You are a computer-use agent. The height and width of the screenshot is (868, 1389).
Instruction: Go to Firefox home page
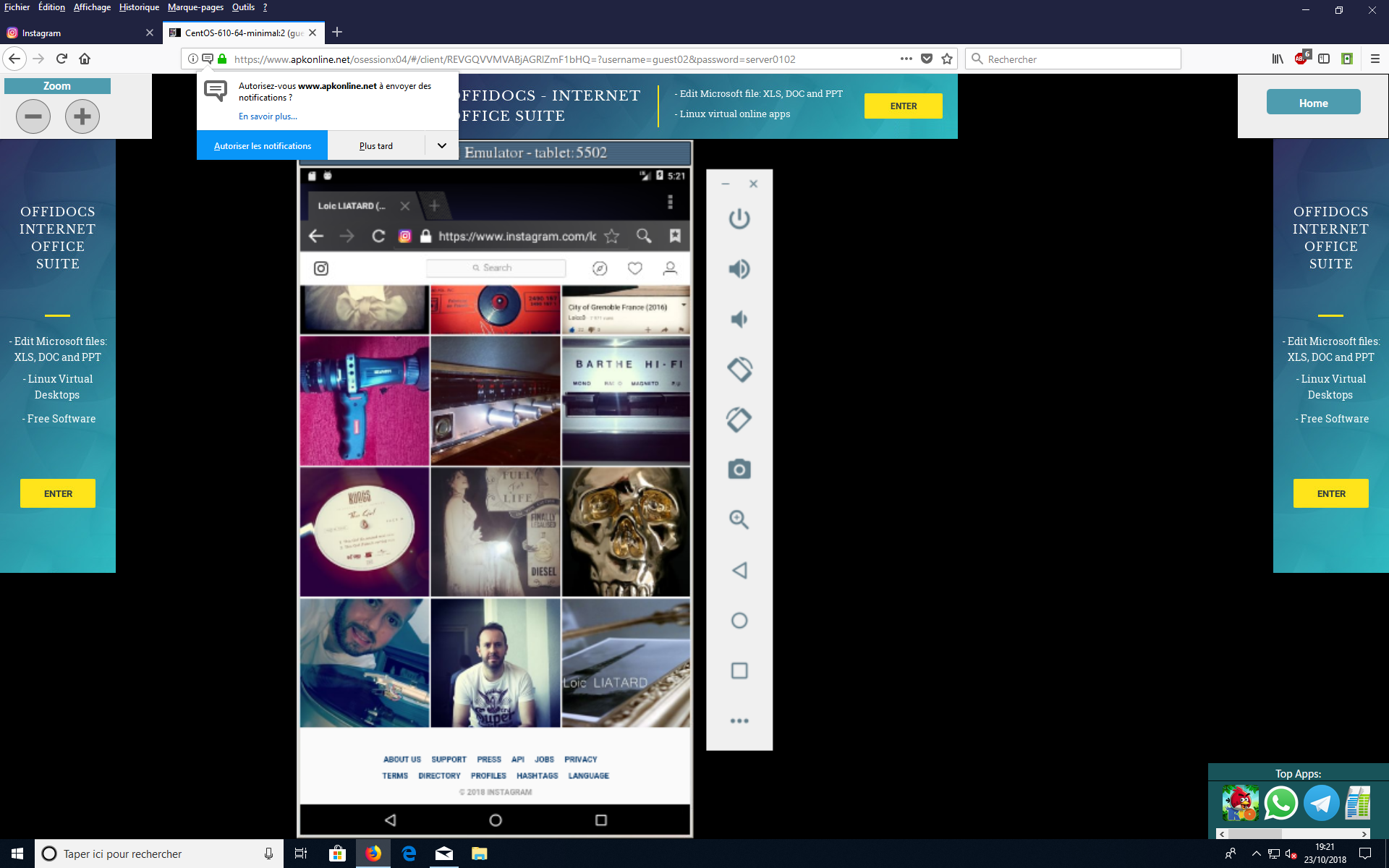coord(85,59)
